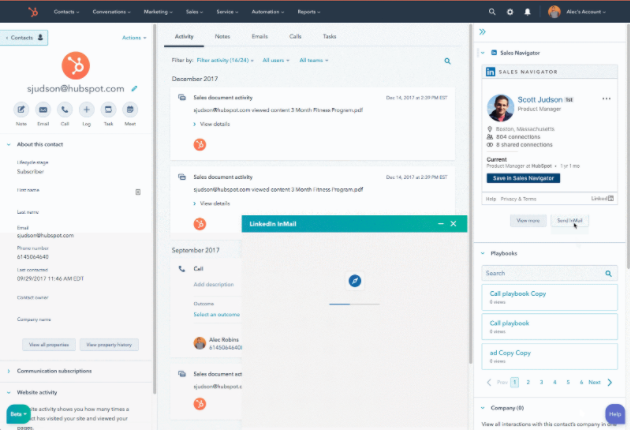Switch to the Notes tab

click(222, 36)
